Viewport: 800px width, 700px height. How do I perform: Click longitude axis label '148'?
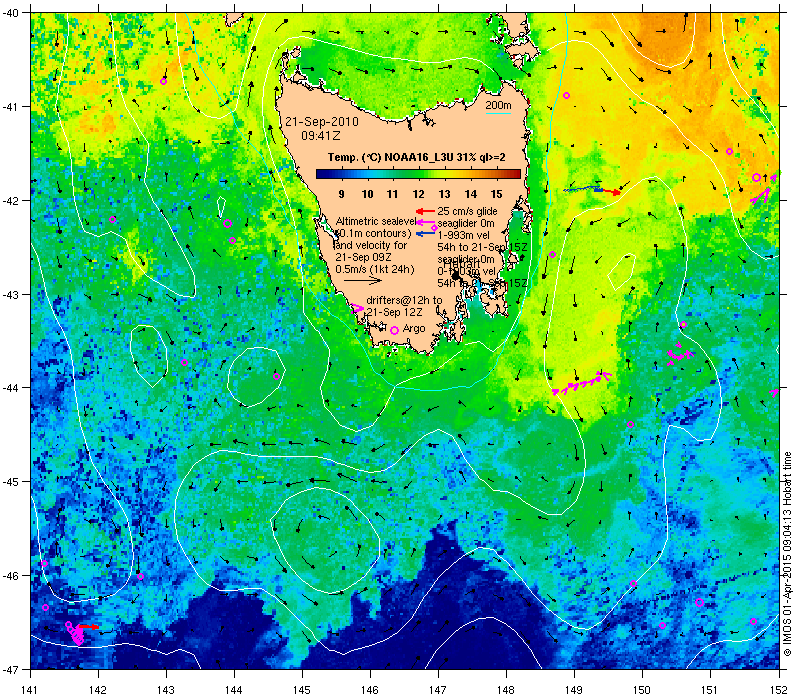pos(506,690)
